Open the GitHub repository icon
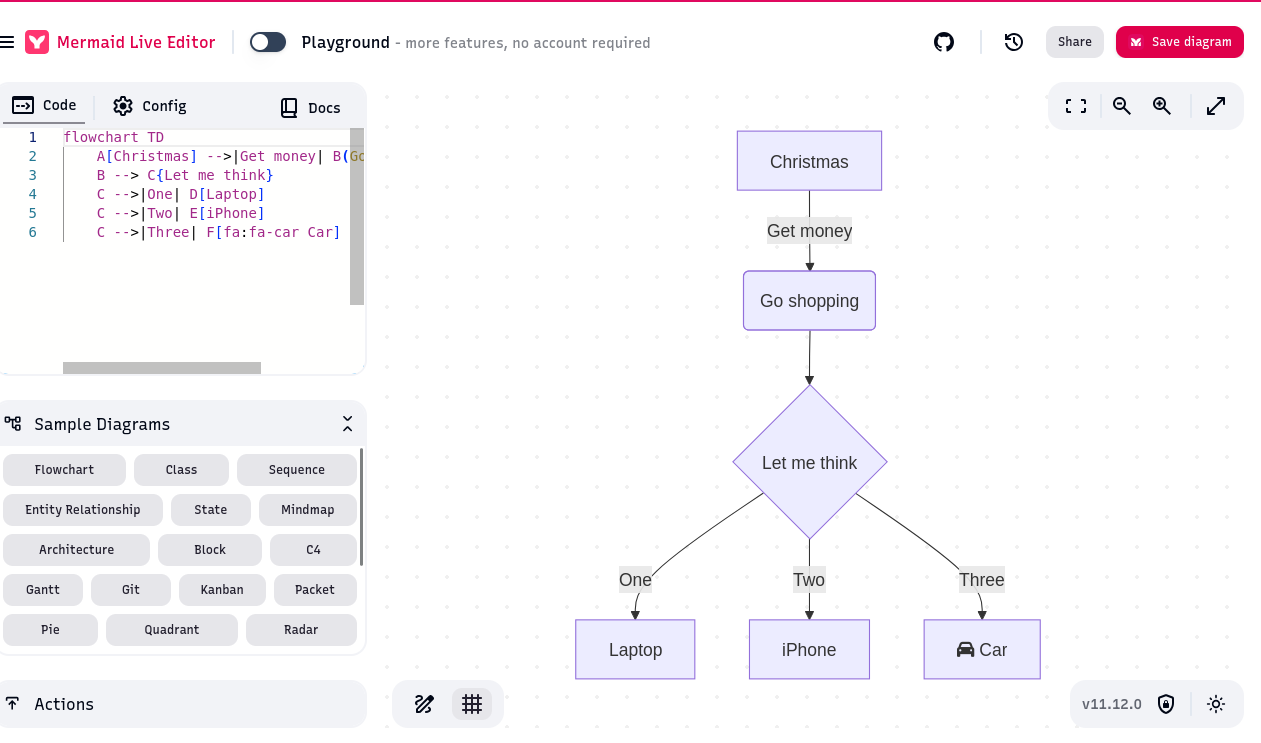This screenshot has height=743, width=1261. [x=943, y=42]
